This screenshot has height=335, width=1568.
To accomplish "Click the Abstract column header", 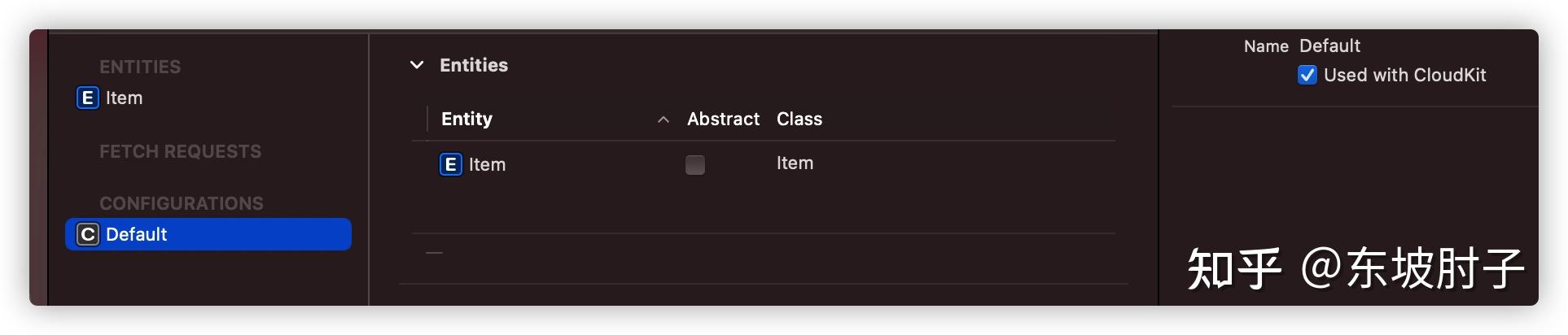I will (x=723, y=119).
